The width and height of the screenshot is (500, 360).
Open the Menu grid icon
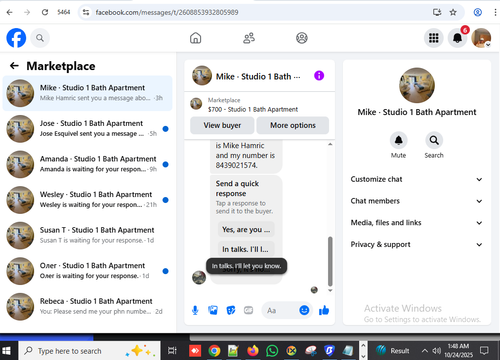coord(433,38)
